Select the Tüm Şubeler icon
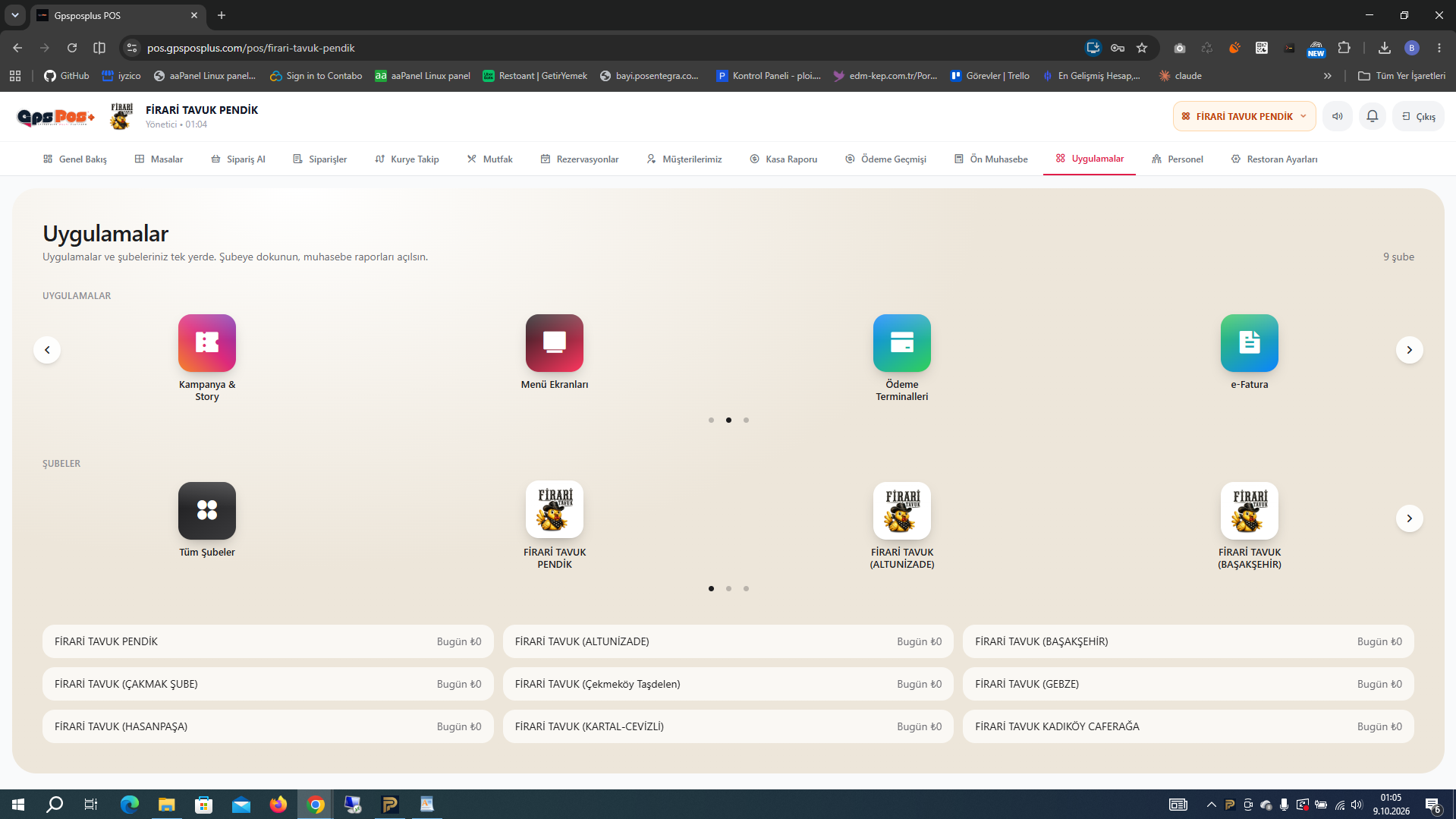This screenshot has width=1456, height=819. [x=206, y=511]
